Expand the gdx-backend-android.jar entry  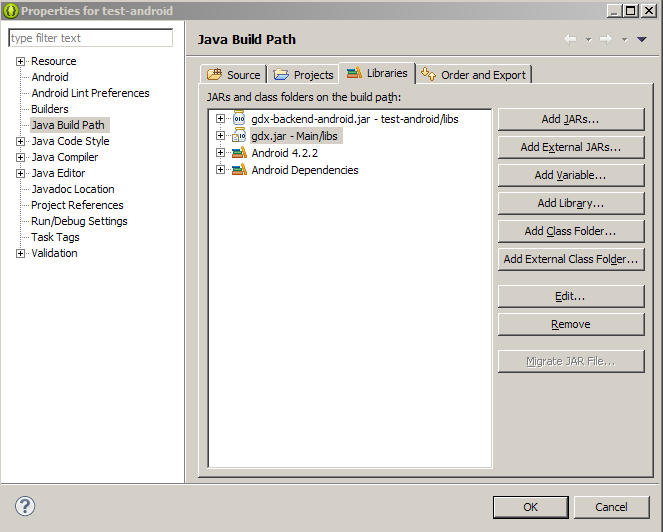[220, 118]
